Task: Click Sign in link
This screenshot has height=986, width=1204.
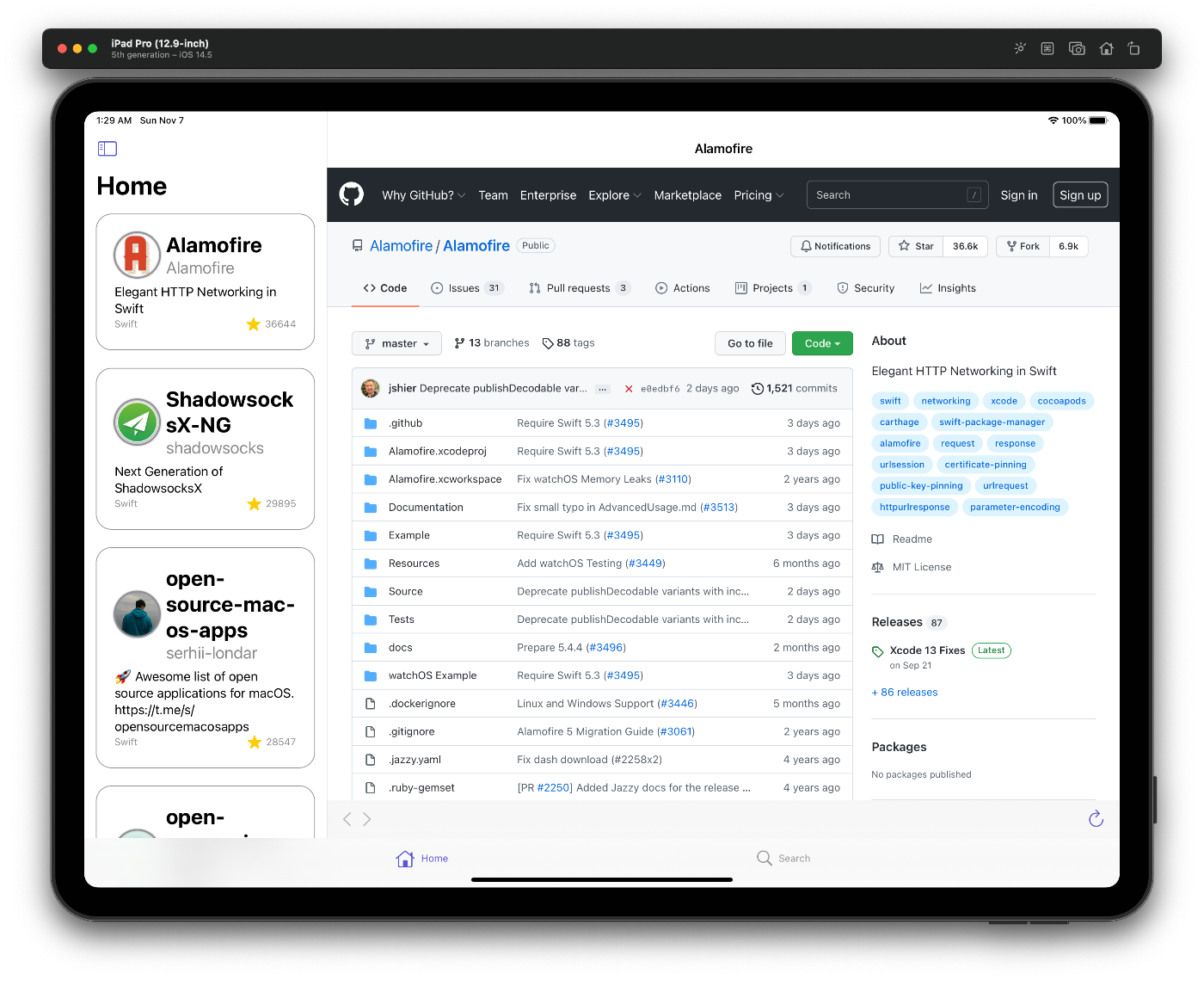Action: (1018, 195)
